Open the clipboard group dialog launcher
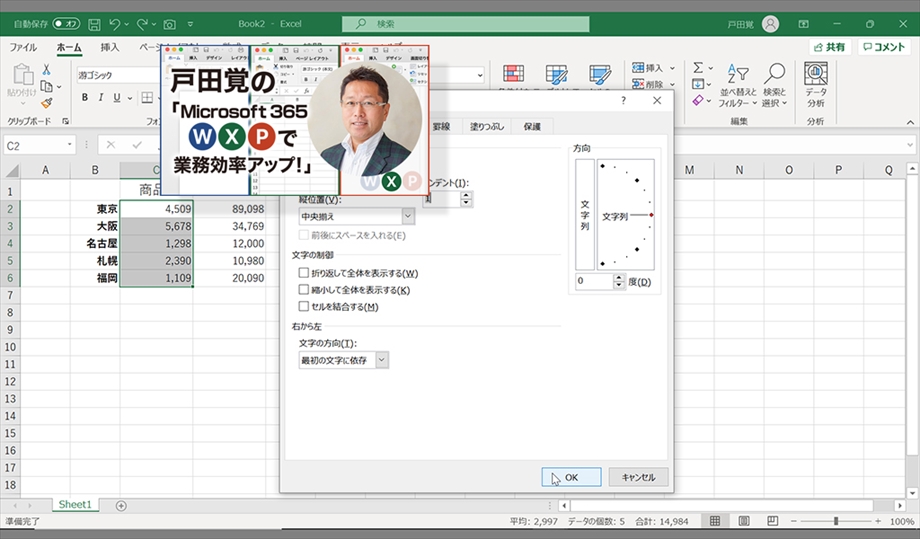 (65, 121)
